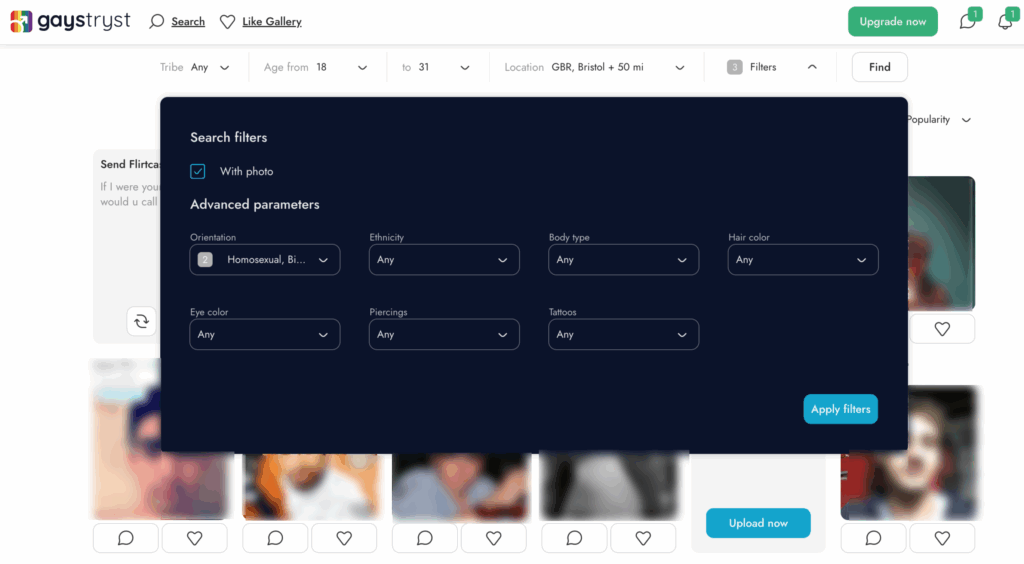Viewport: 1024px width, 564px height.
Task: Click the gaystryst logo icon
Action: tap(21, 21)
